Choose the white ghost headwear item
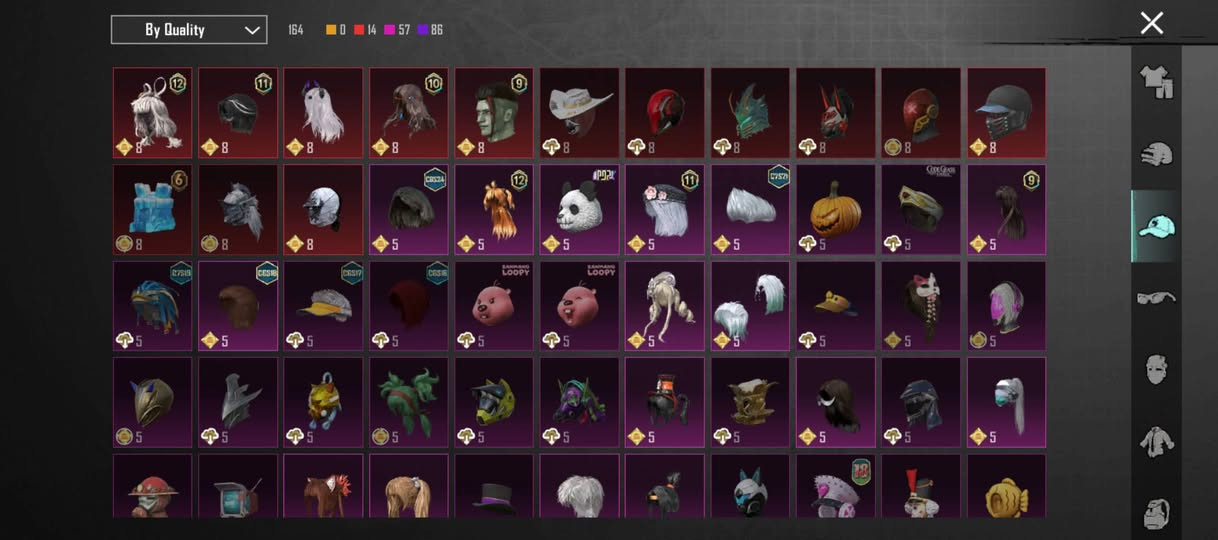 [323, 113]
